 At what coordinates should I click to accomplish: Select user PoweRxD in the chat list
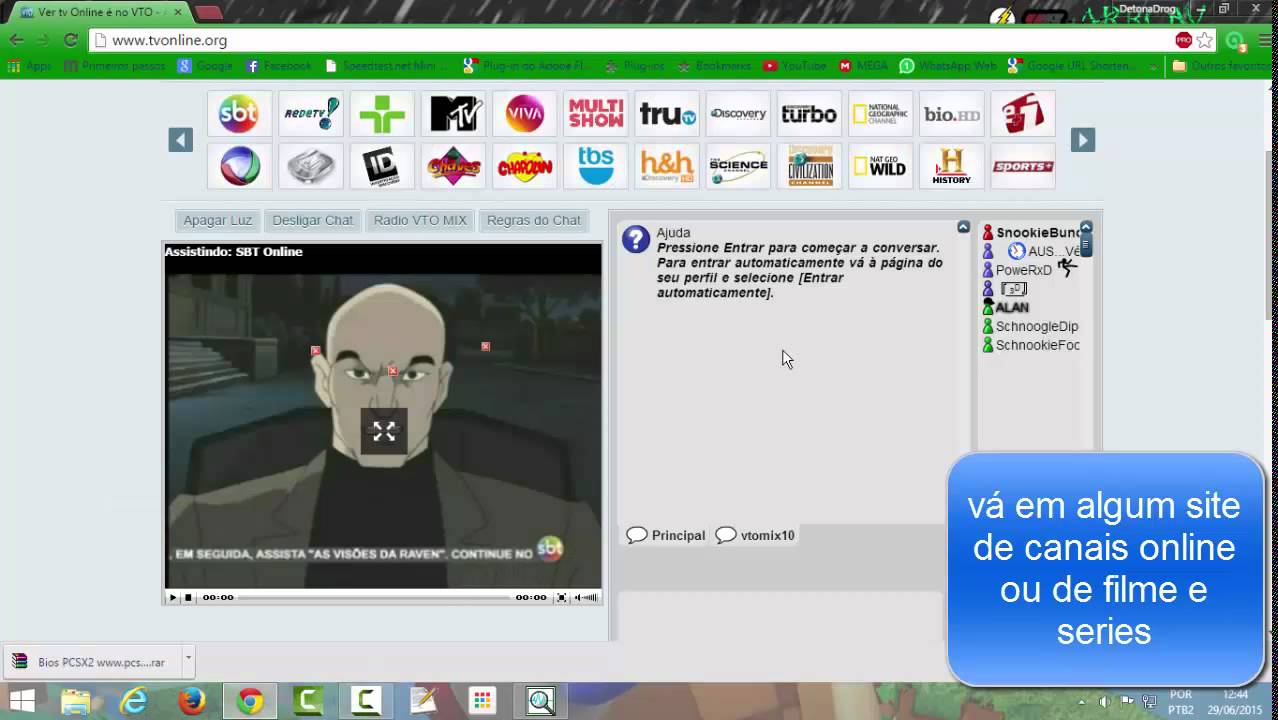(1023, 270)
